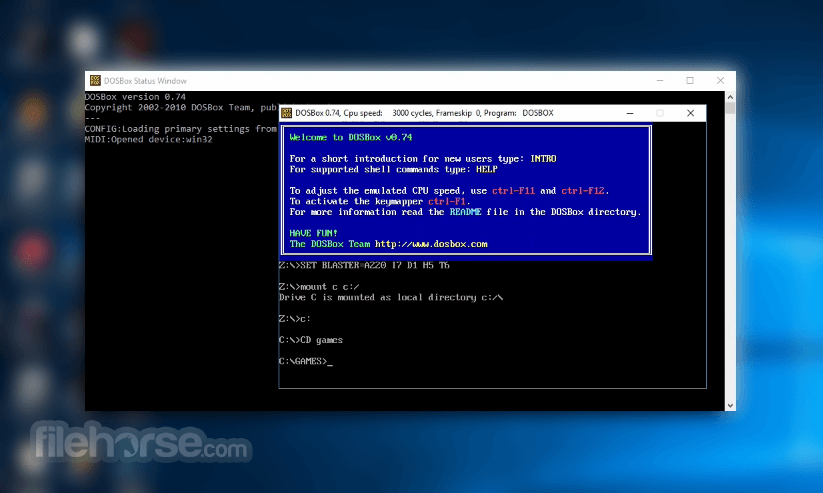Click the http://www.dosbox.com address
This screenshot has width=823, height=493.
pyautogui.click(x=431, y=244)
